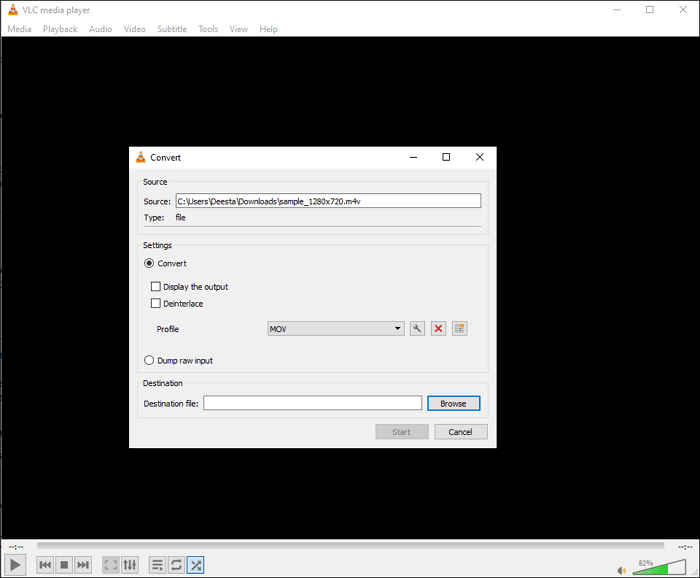The height and width of the screenshot is (578, 700).
Task: Toggle the playlist view icon
Action: [x=158, y=565]
